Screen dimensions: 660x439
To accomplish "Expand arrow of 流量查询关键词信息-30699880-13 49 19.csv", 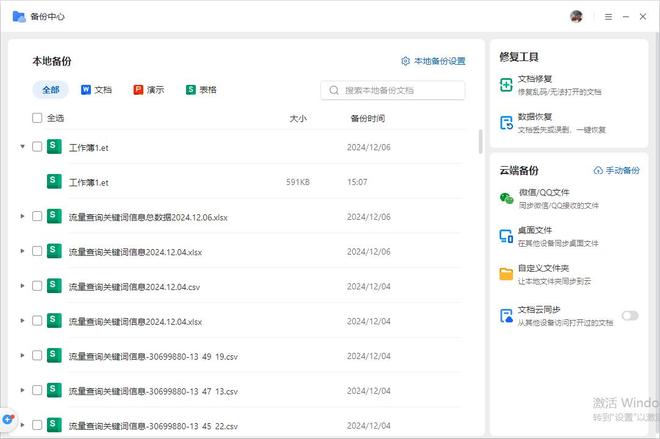I will click(x=22, y=356).
